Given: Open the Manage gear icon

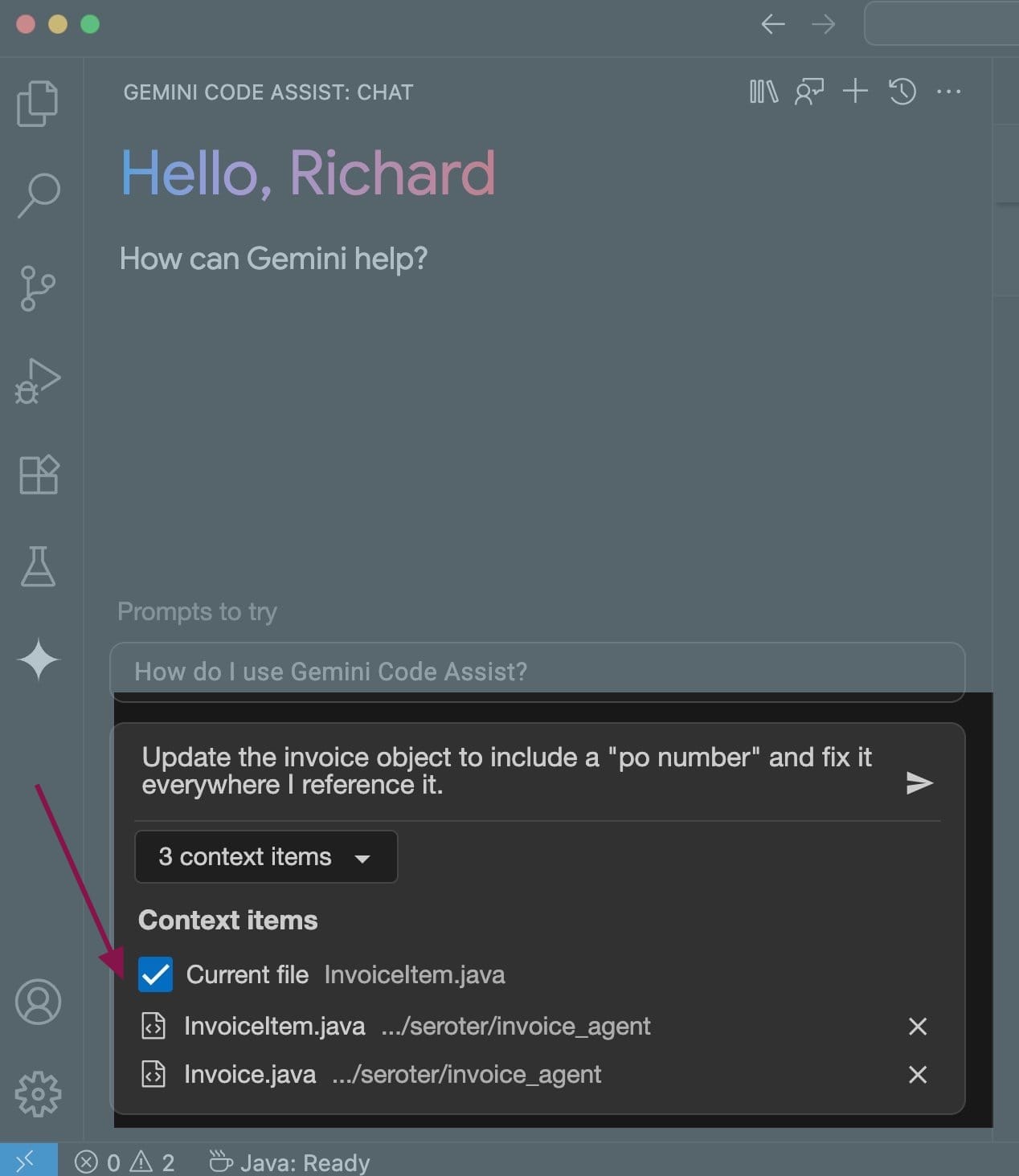Looking at the screenshot, I should point(38,1093).
